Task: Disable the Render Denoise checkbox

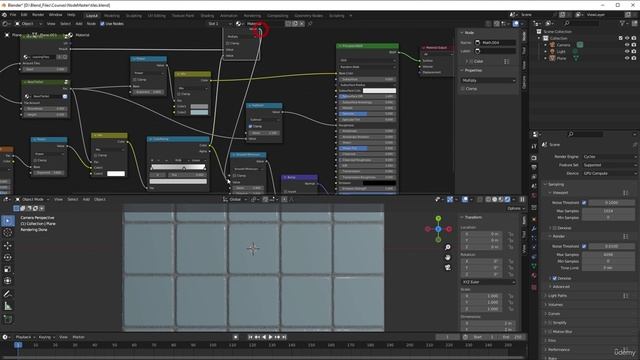Action: click(x=554, y=278)
